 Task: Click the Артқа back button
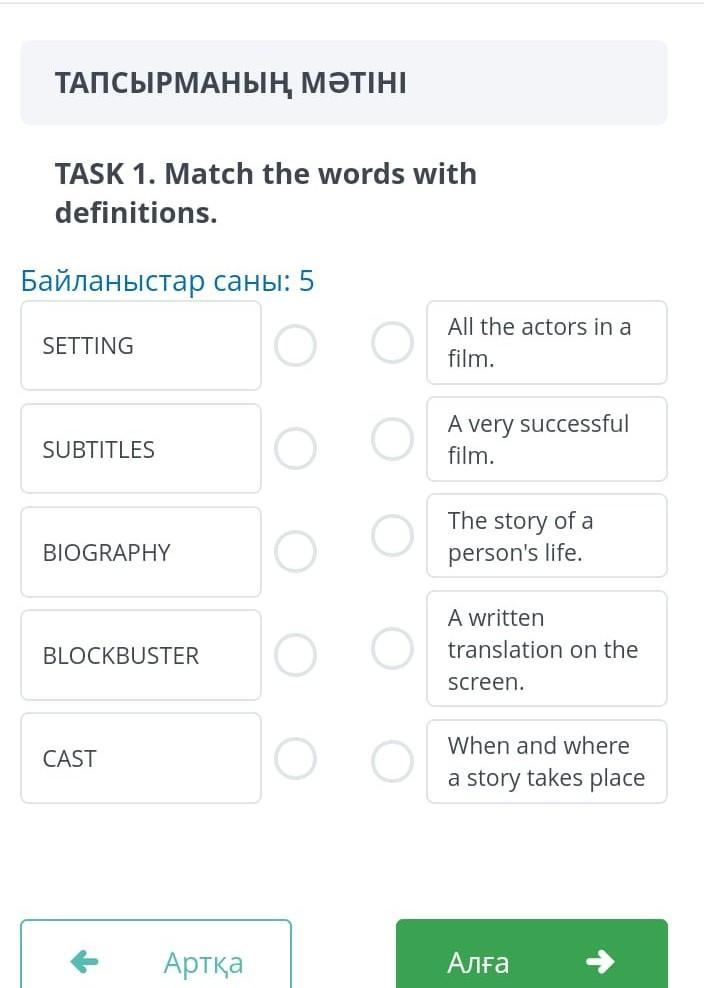coord(156,955)
